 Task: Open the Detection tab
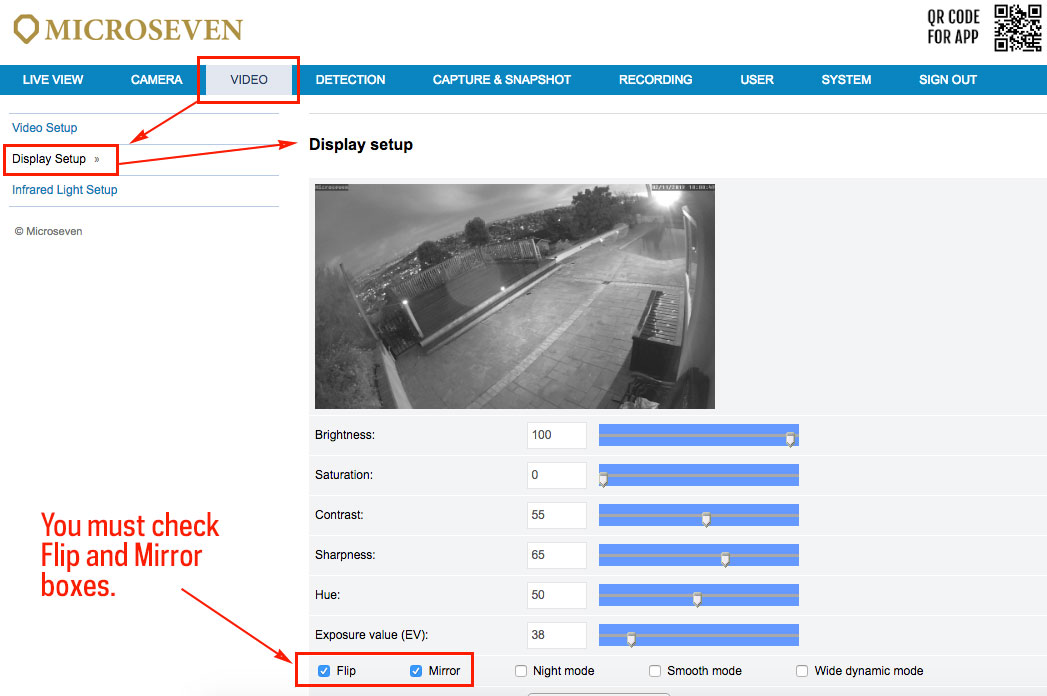[350, 80]
